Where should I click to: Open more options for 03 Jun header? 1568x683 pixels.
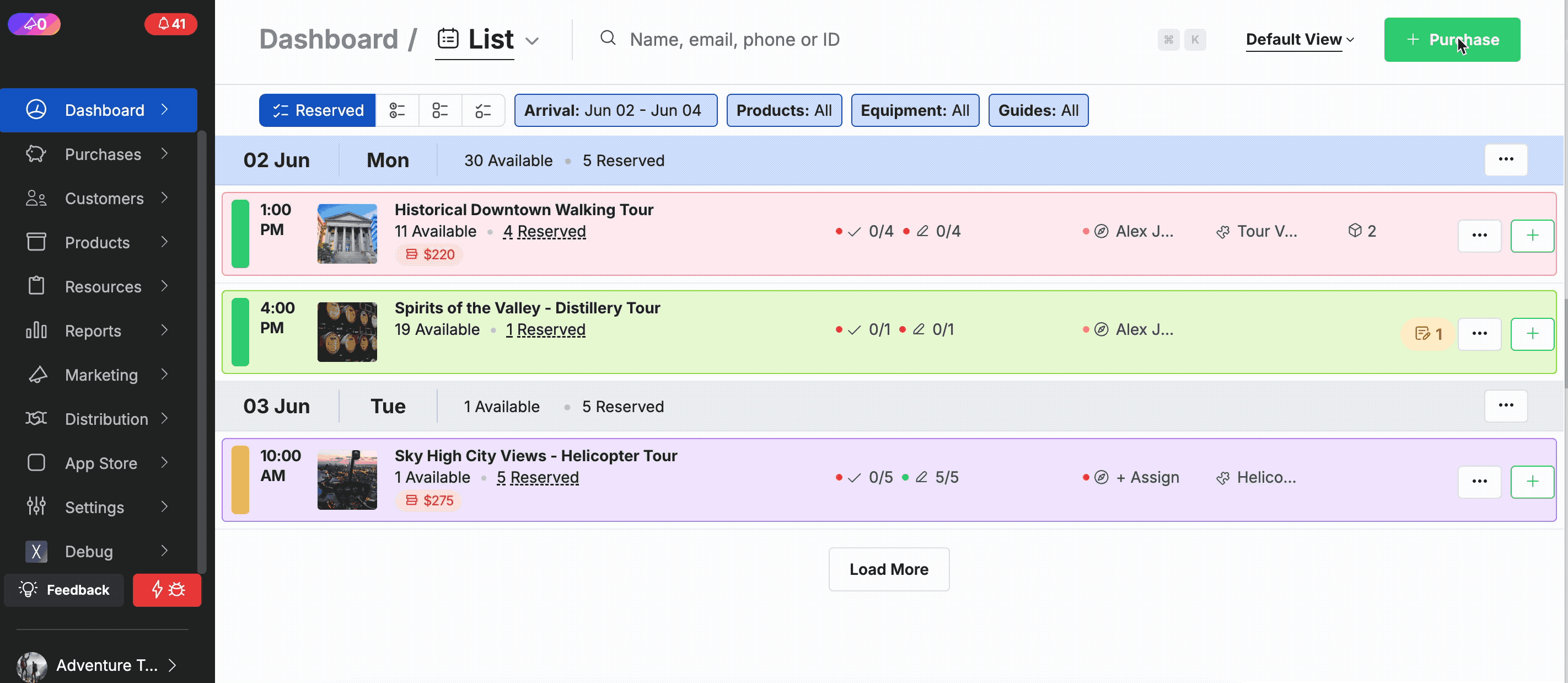tap(1506, 405)
